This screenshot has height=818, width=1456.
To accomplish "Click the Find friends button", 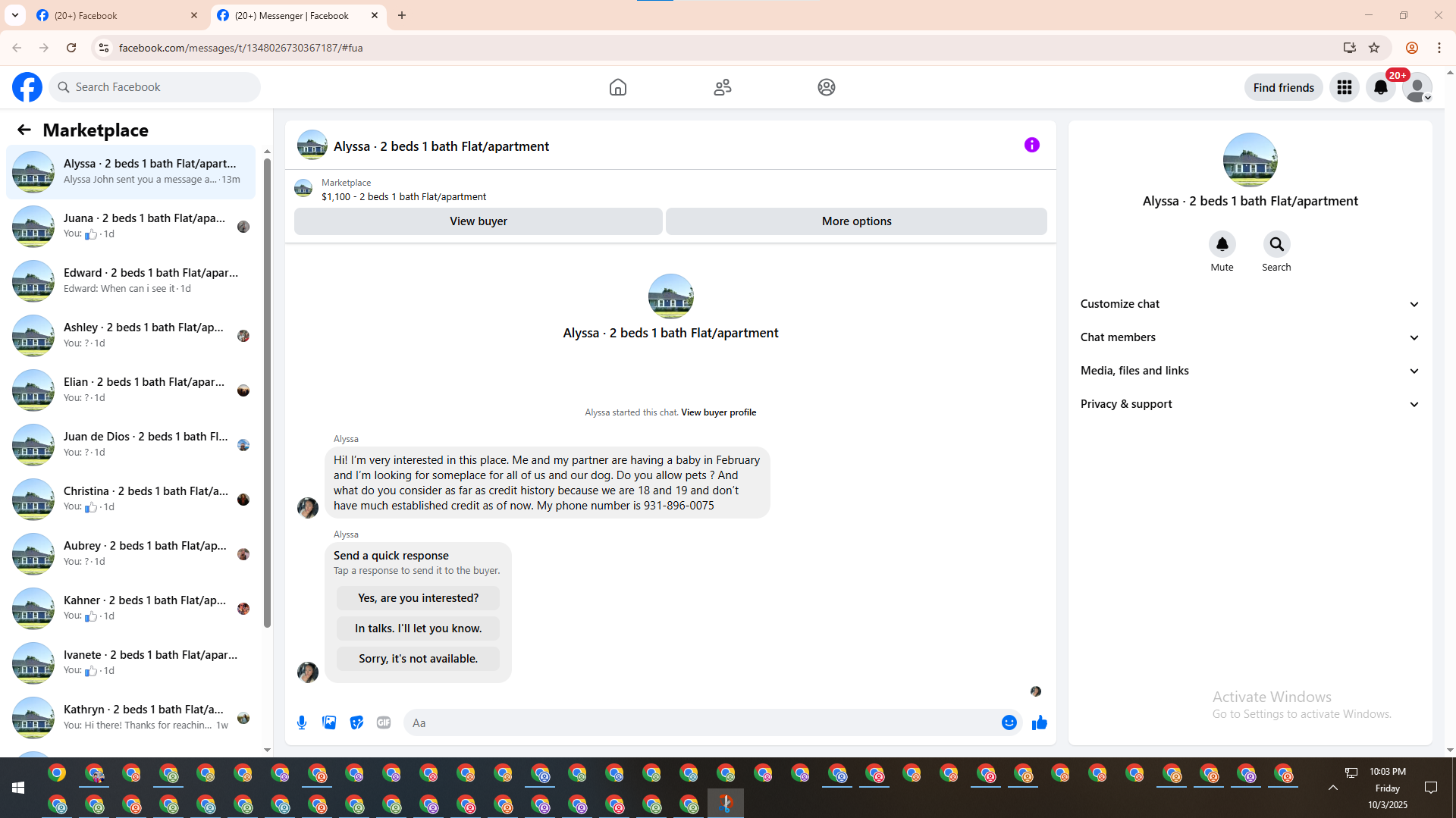I will 1284,87.
